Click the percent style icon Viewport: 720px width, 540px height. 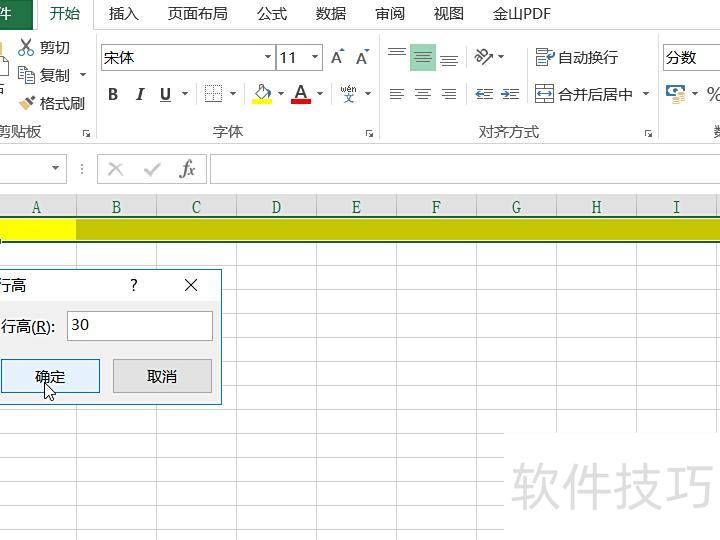tap(713, 94)
